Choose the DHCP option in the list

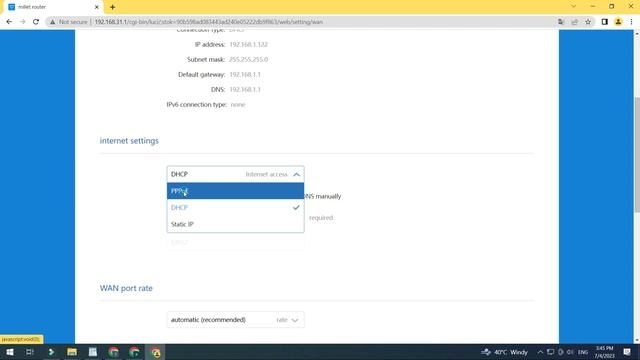pyautogui.click(x=235, y=208)
